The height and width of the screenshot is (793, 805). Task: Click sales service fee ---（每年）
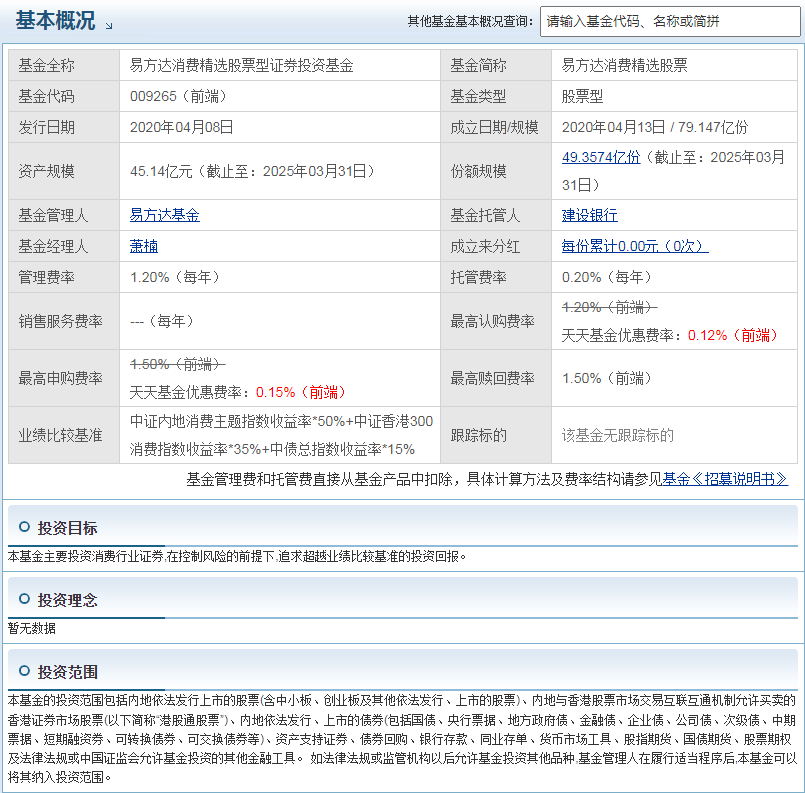[x=162, y=321]
